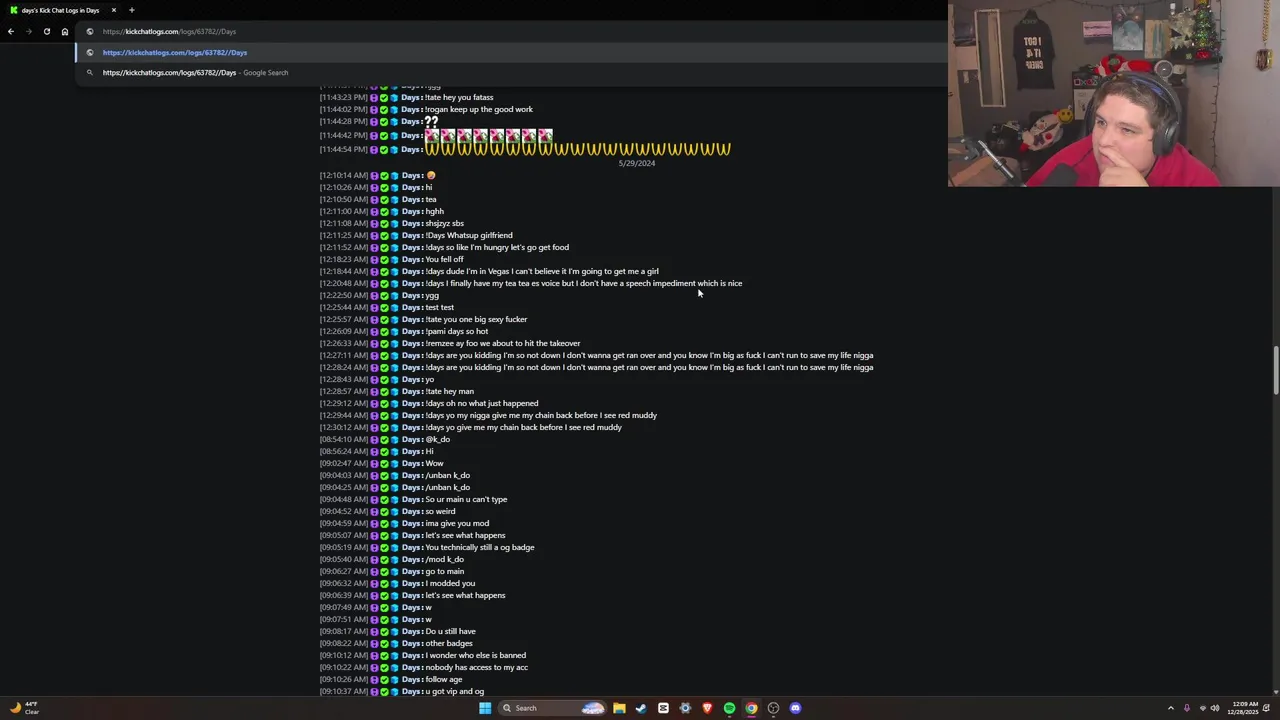1280x720 pixels.
Task: Click the 'I modded you' message
Action: tap(450, 583)
